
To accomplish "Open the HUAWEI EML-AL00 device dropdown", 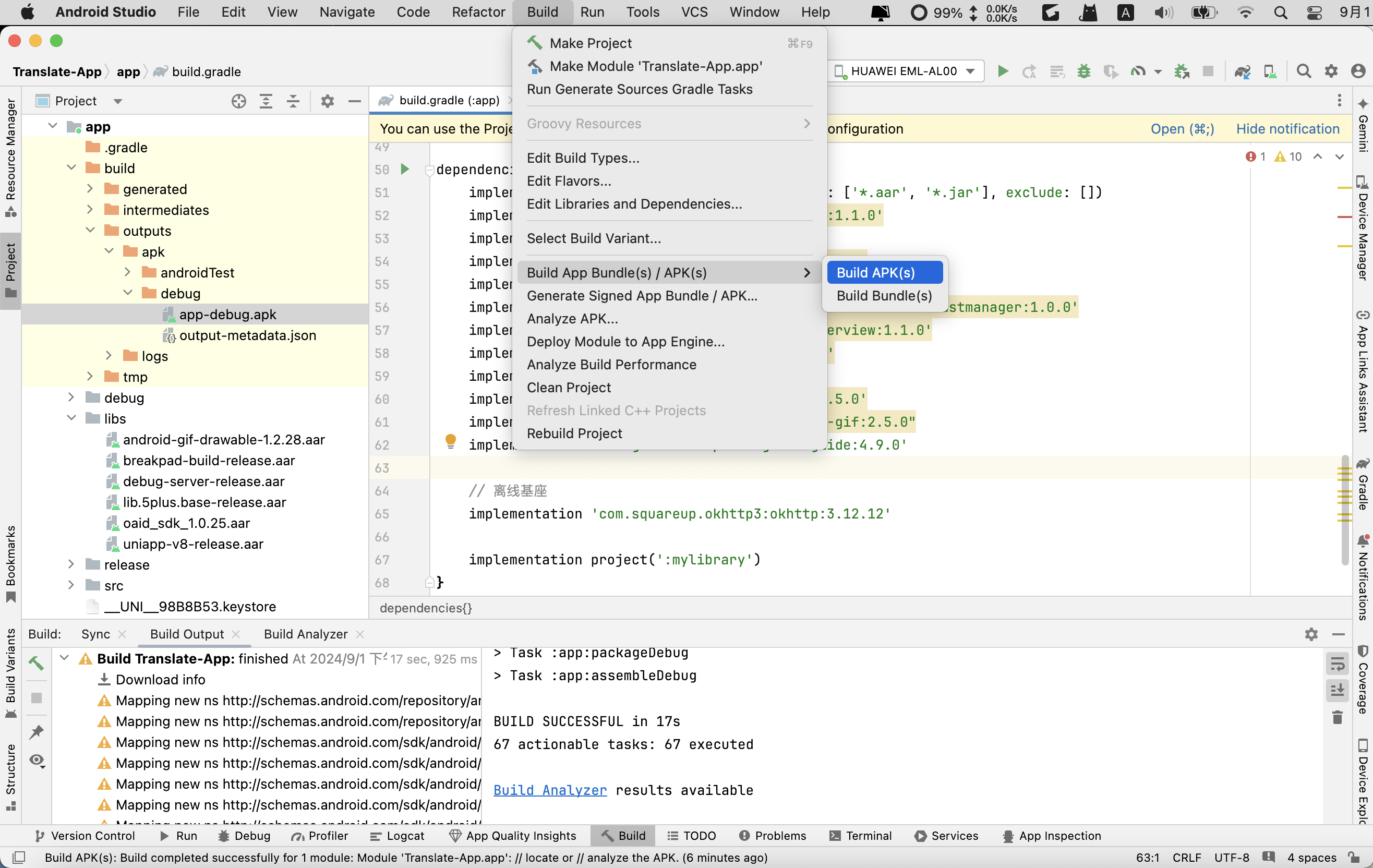I will tap(905, 71).
